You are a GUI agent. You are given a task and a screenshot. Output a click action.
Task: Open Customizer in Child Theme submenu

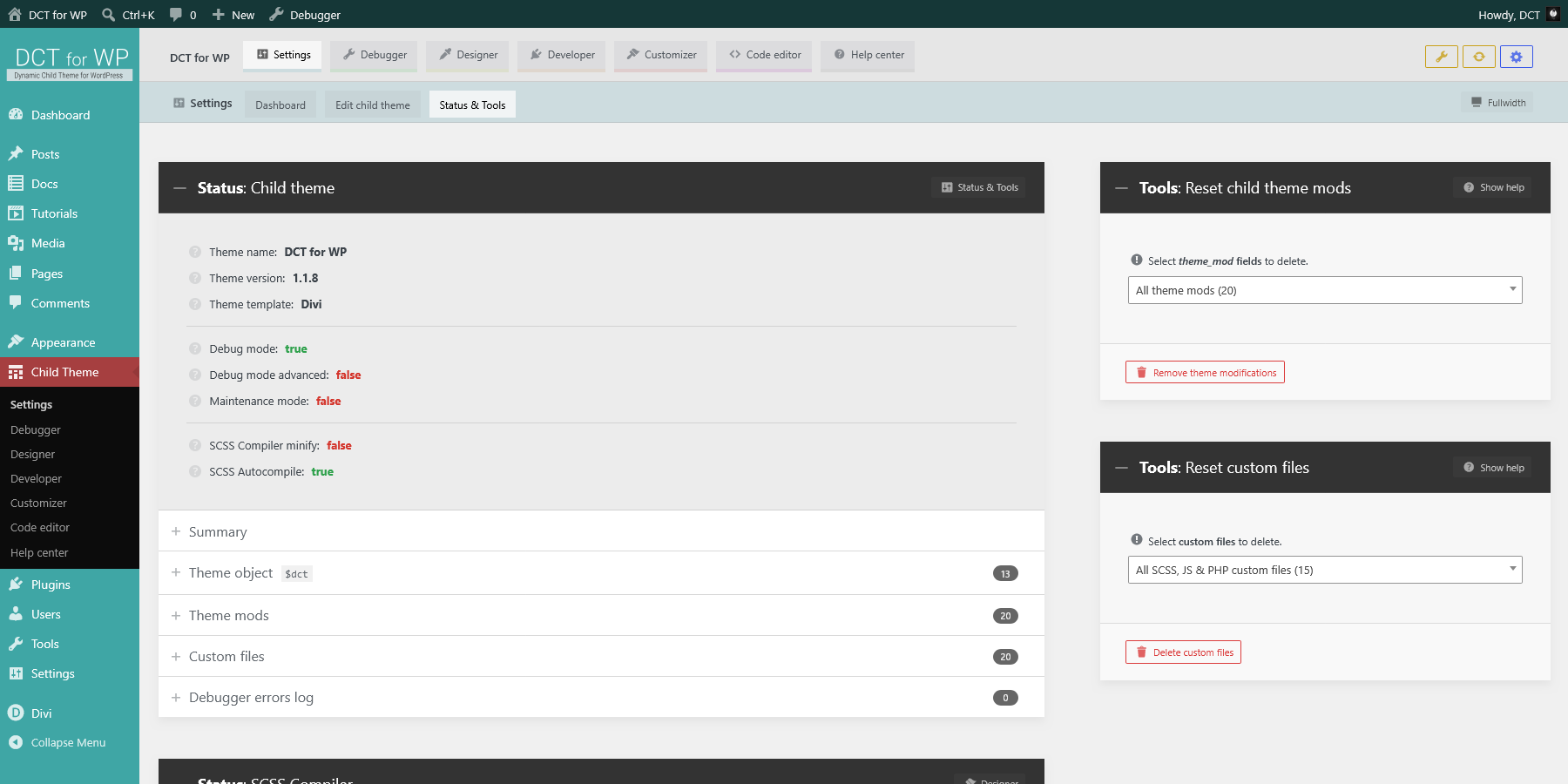pyautogui.click(x=38, y=503)
